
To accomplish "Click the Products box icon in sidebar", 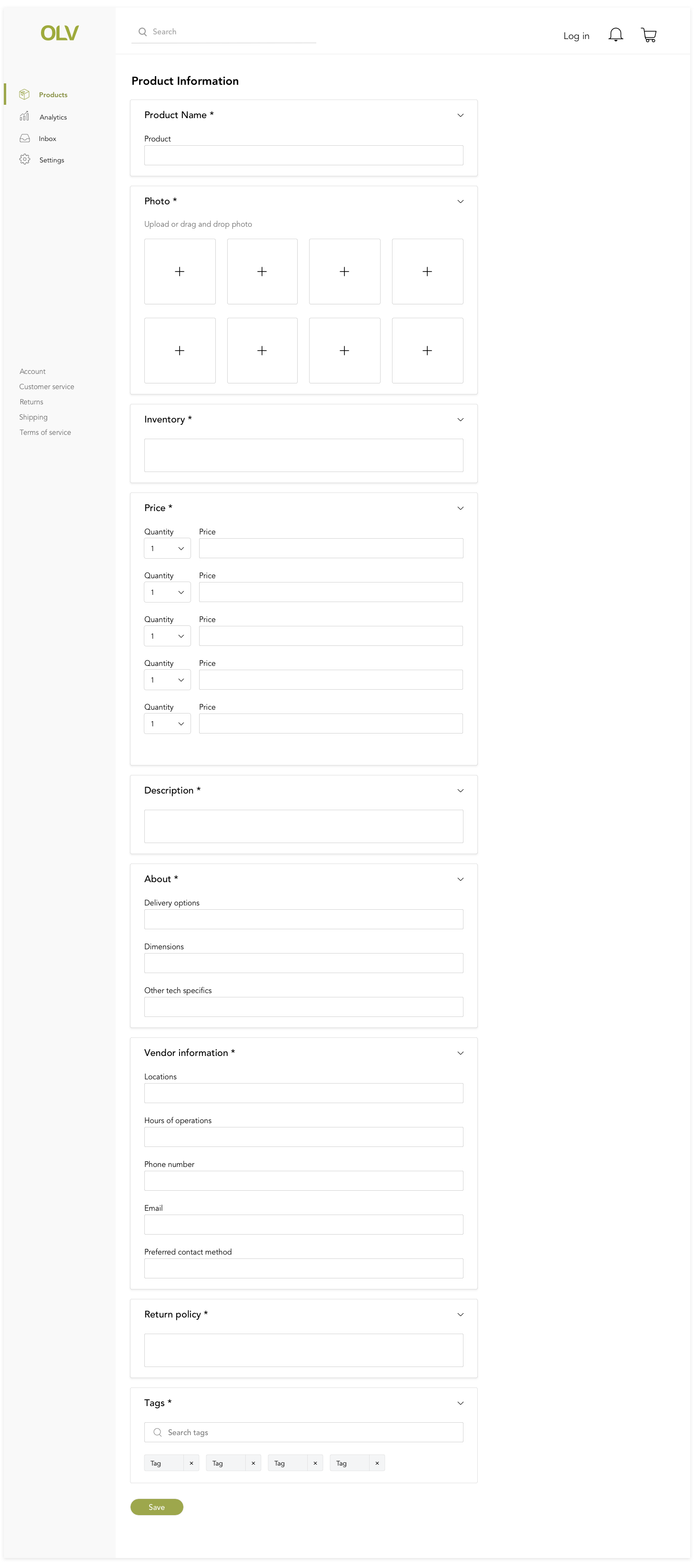I will [24, 94].
